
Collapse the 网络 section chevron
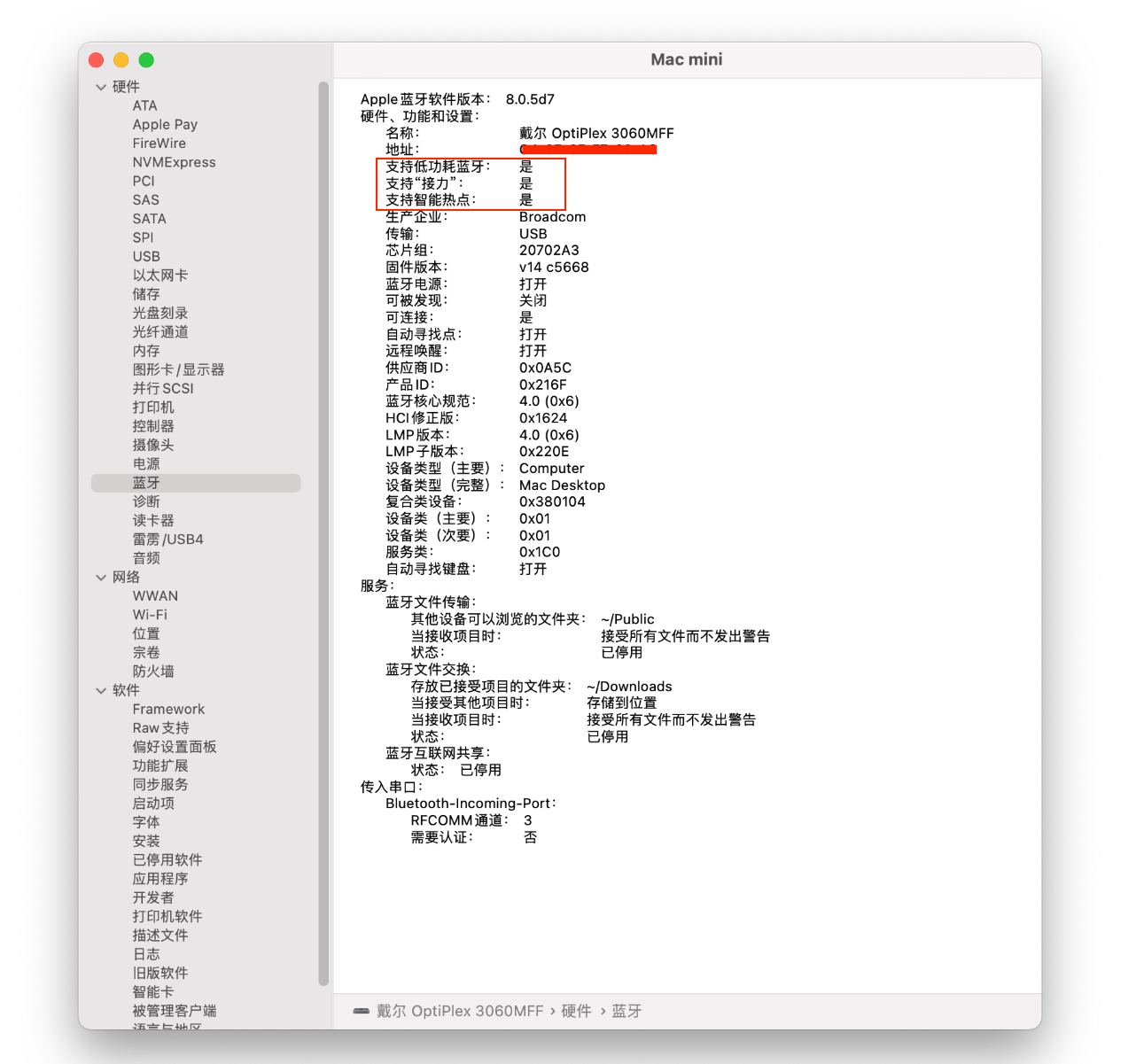[100, 578]
